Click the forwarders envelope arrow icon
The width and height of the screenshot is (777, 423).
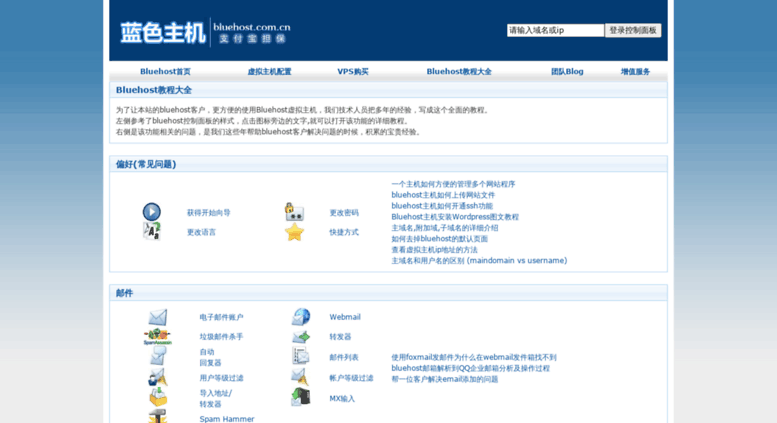[x=301, y=337]
